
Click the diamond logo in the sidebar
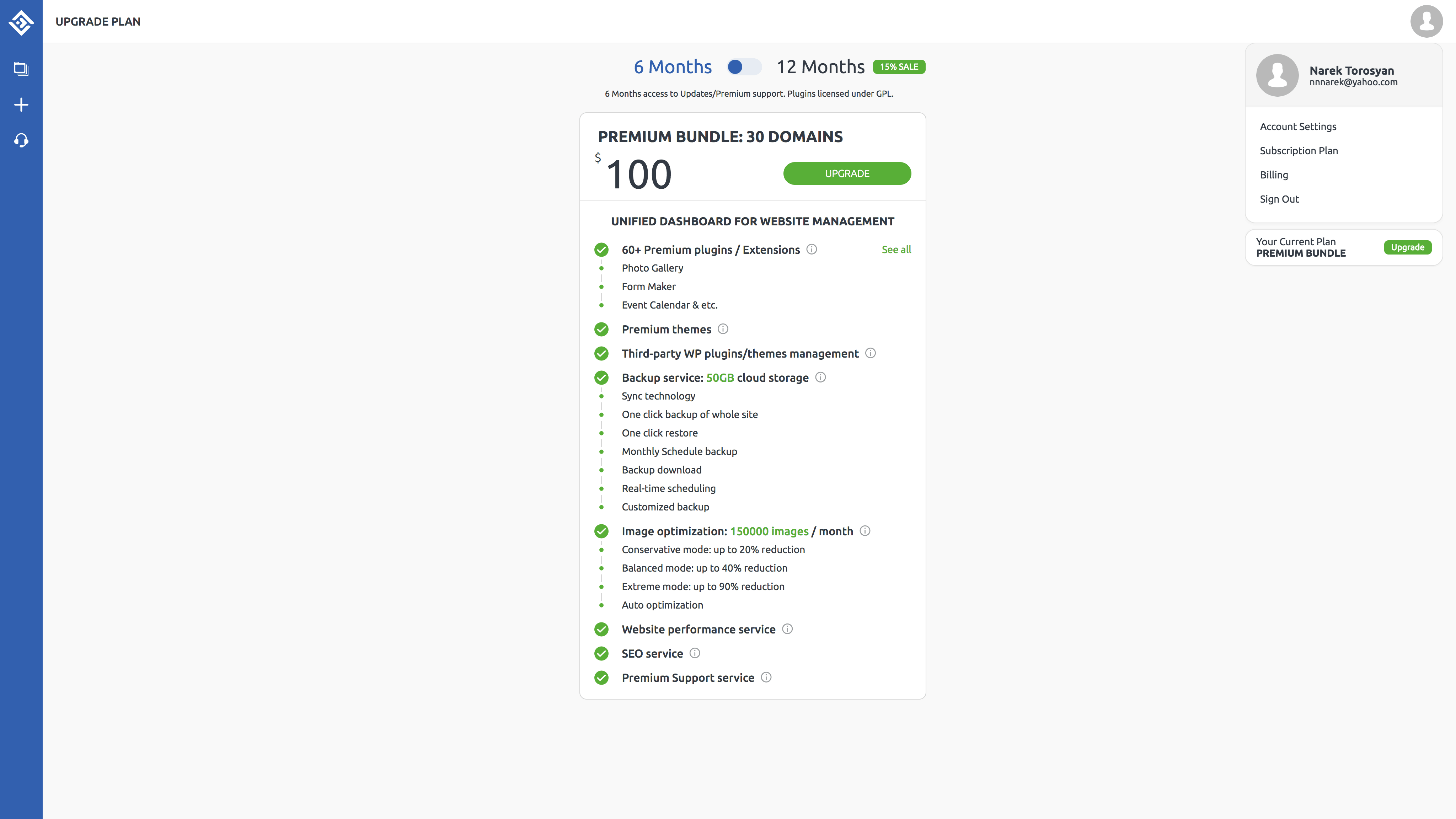[21, 22]
